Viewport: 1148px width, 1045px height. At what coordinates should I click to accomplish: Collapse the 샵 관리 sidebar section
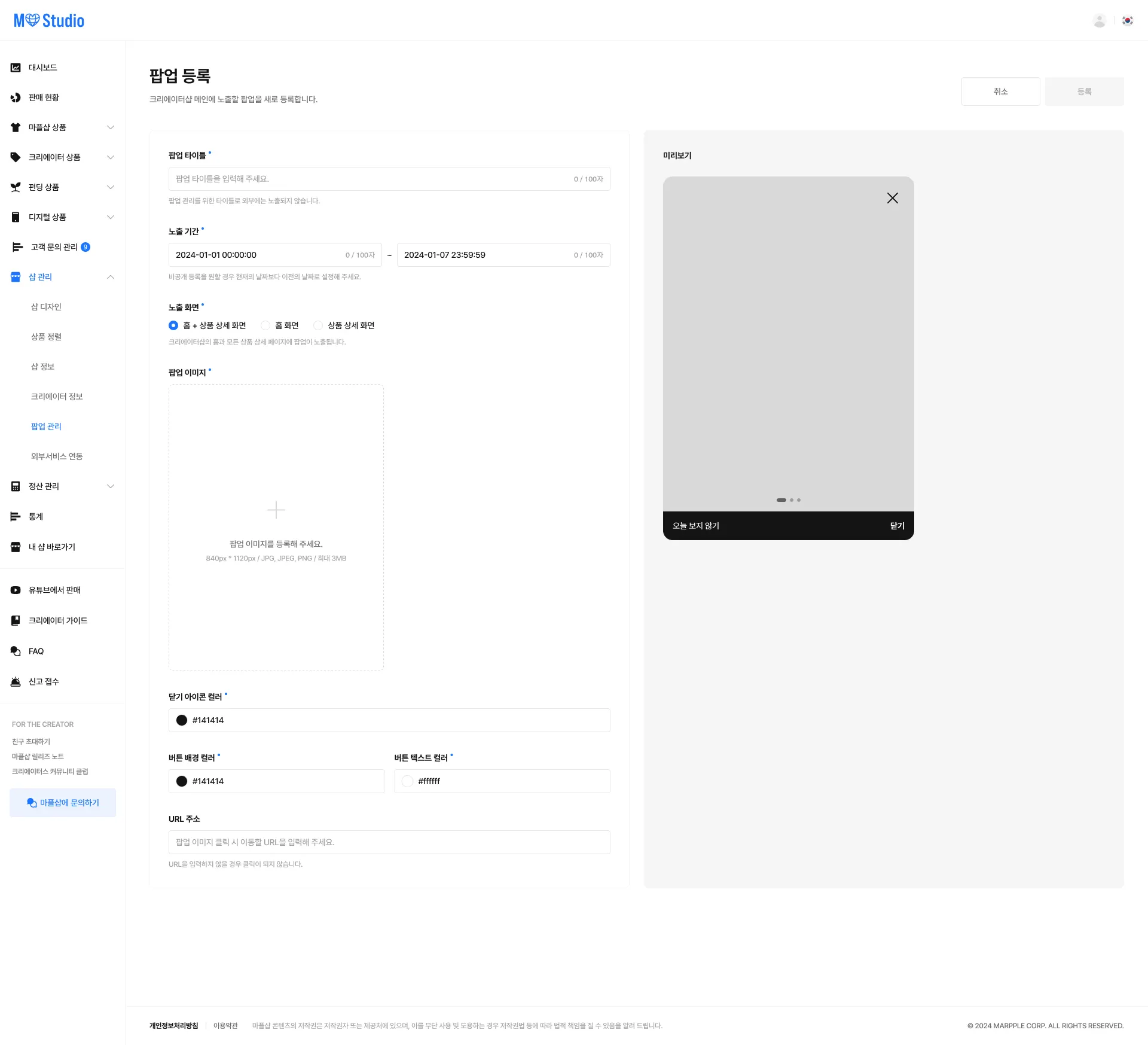(111, 277)
